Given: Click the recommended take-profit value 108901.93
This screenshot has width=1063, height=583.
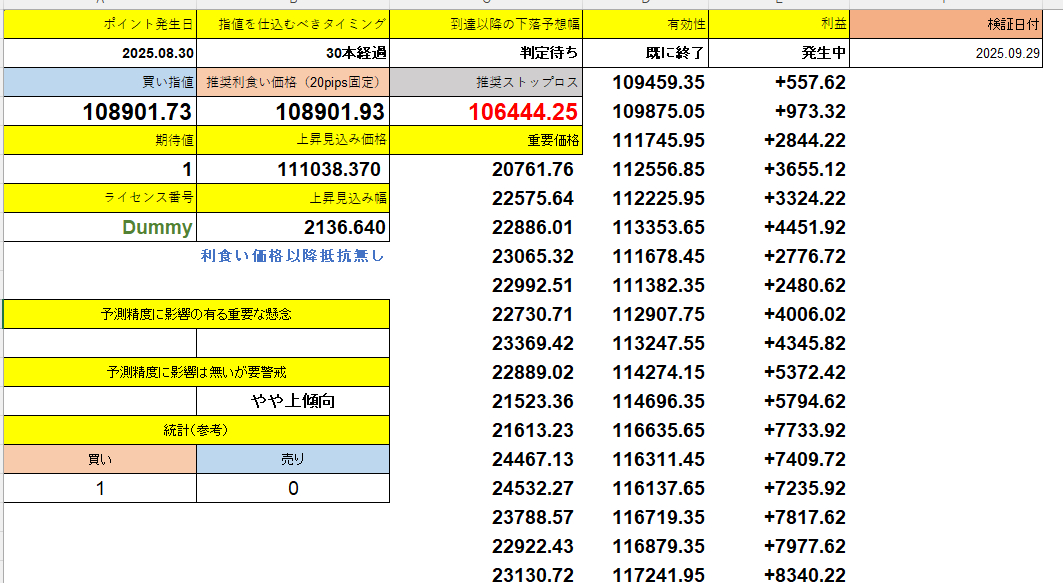Looking at the screenshot, I should point(293,112).
